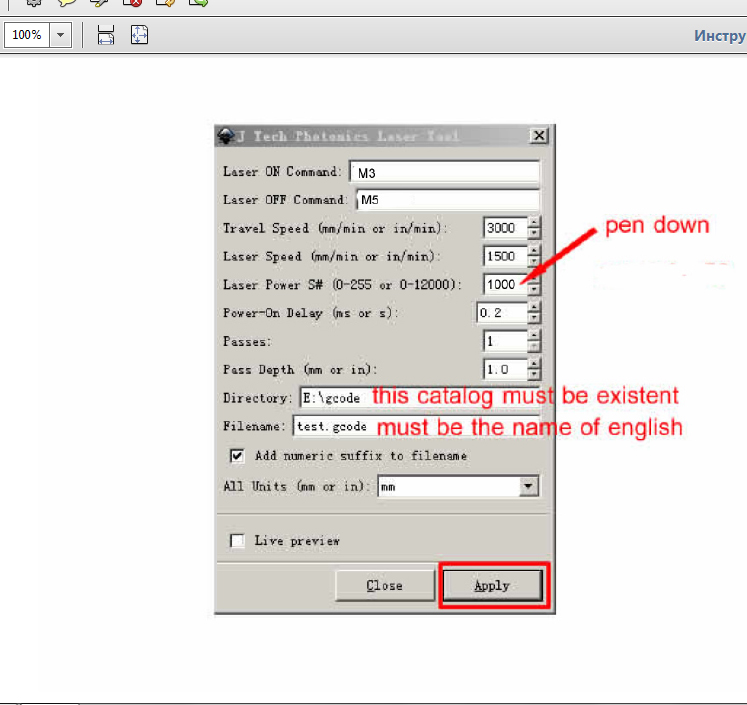Increase Laser Speed with the up arrow
This screenshot has width=747, height=705.
534,251
